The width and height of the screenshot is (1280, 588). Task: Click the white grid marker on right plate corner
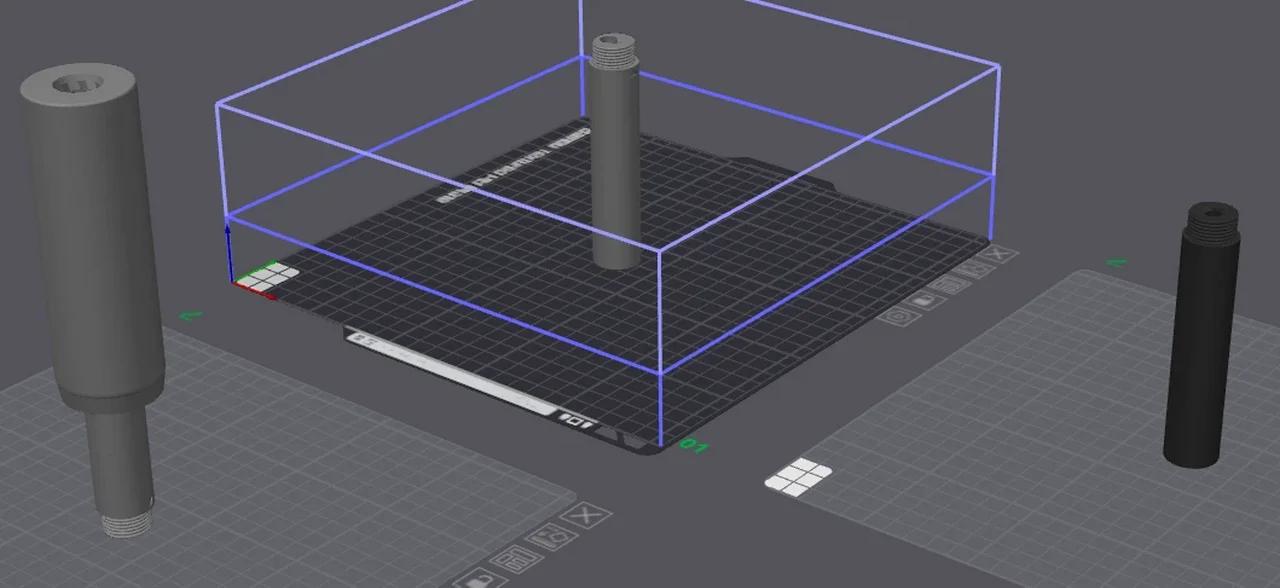[x=799, y=478]
